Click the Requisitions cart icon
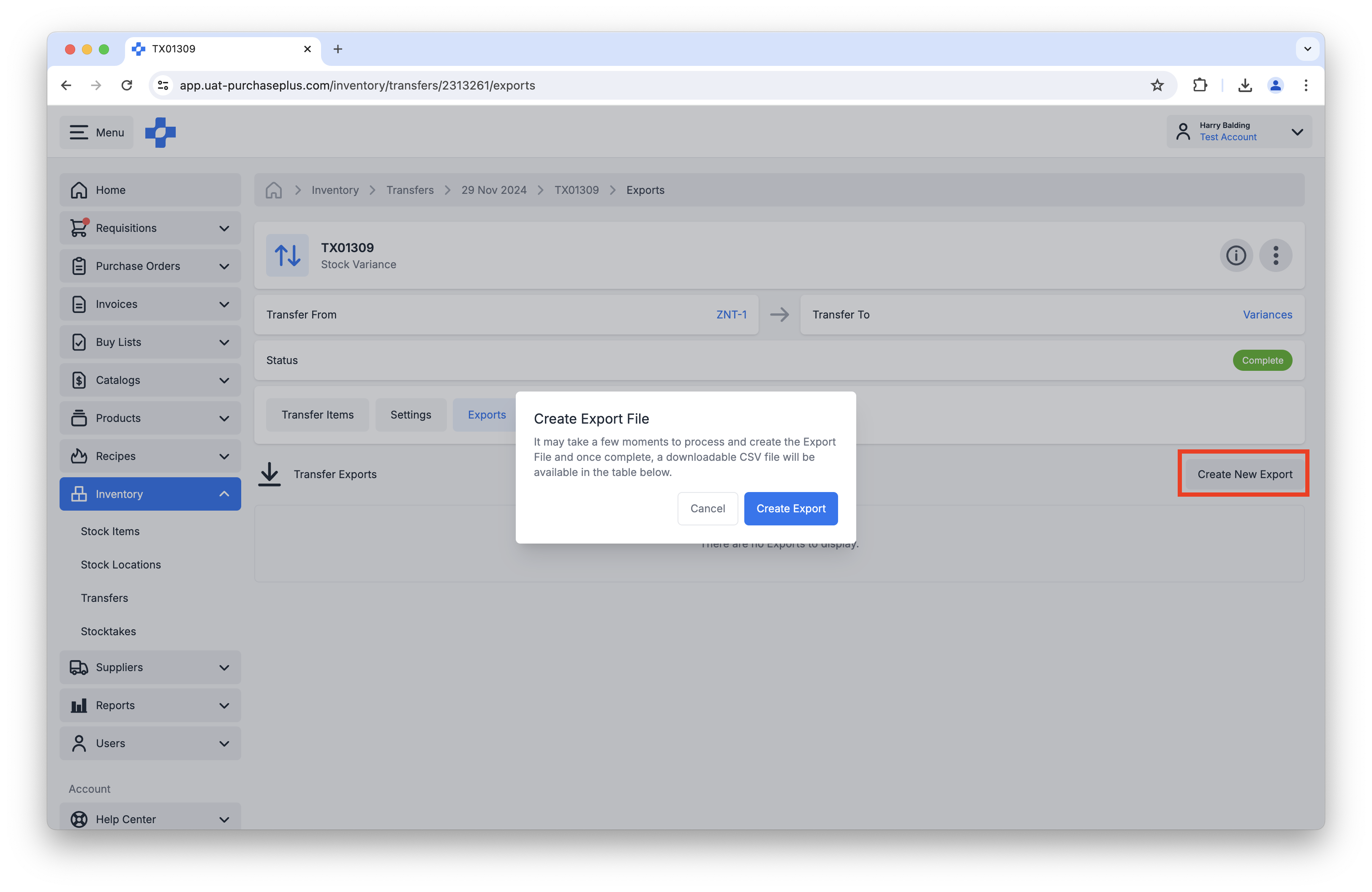 [79, 228]
